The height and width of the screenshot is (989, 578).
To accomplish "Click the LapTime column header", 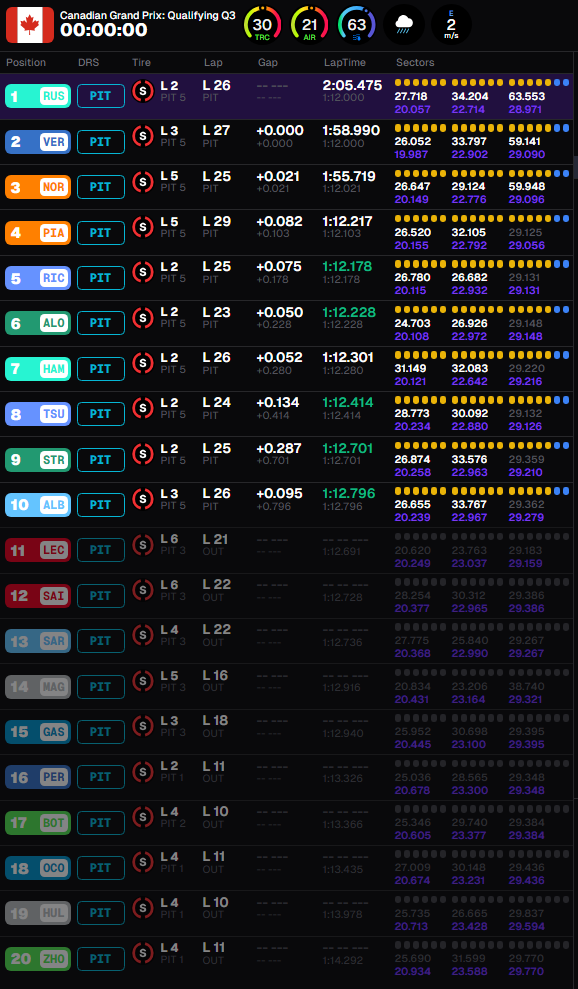I will tap(345, 62).
